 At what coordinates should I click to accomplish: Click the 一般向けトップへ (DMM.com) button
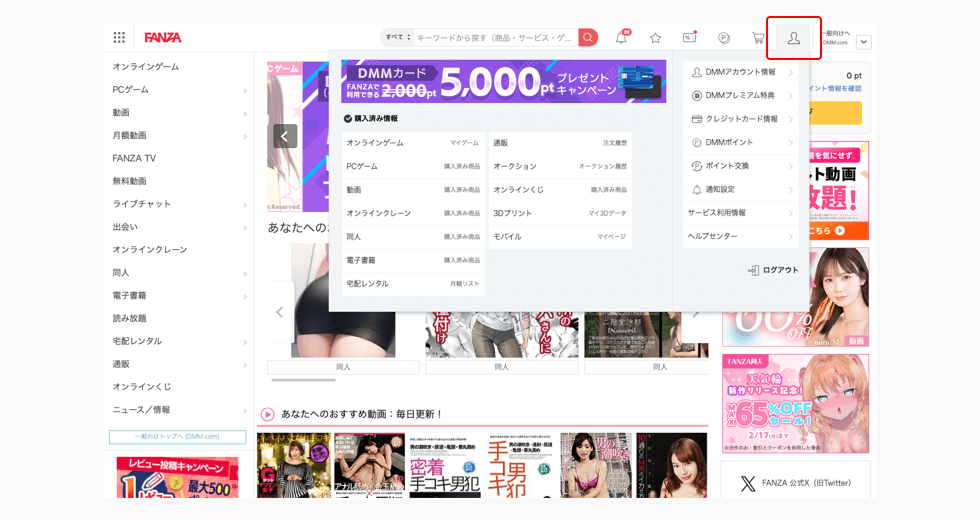(x=177, y=437)
